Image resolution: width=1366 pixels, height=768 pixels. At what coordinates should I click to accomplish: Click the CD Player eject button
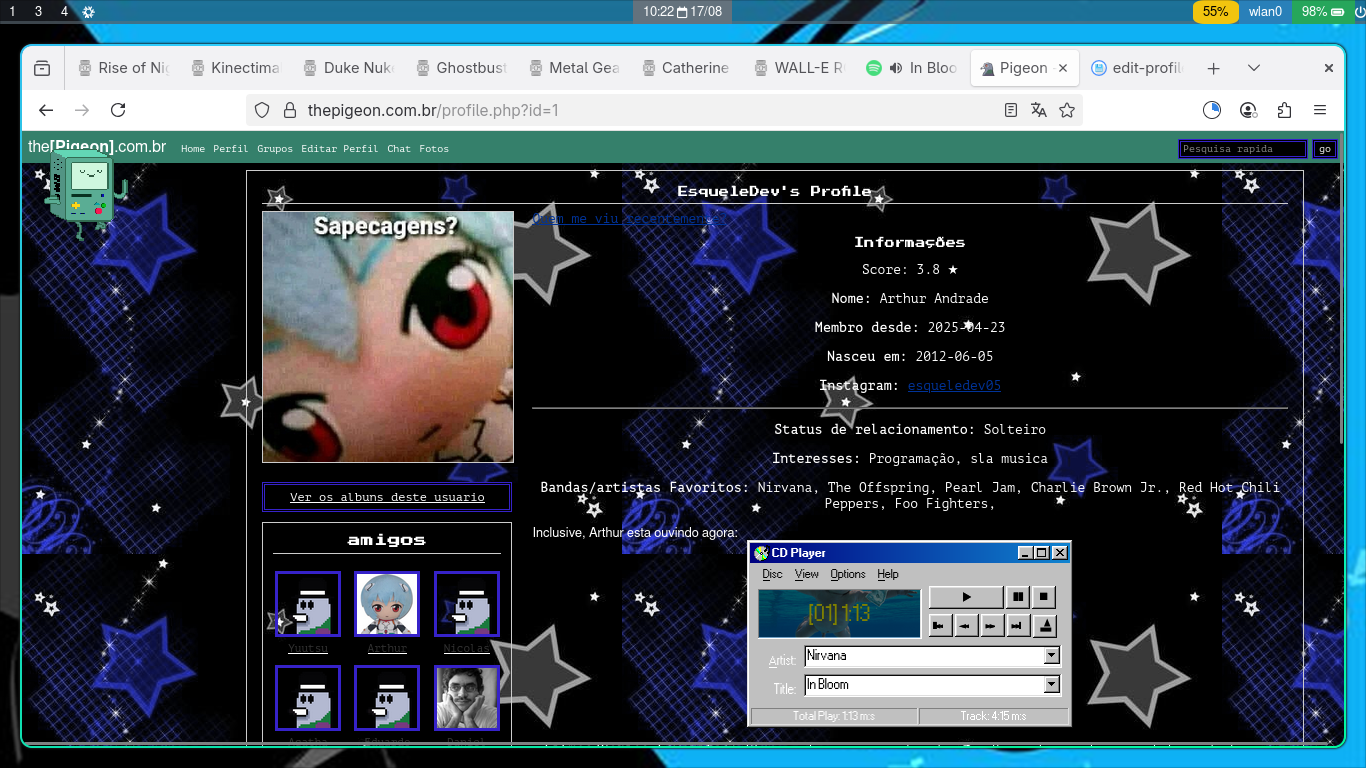click(x=1044, y=626)
